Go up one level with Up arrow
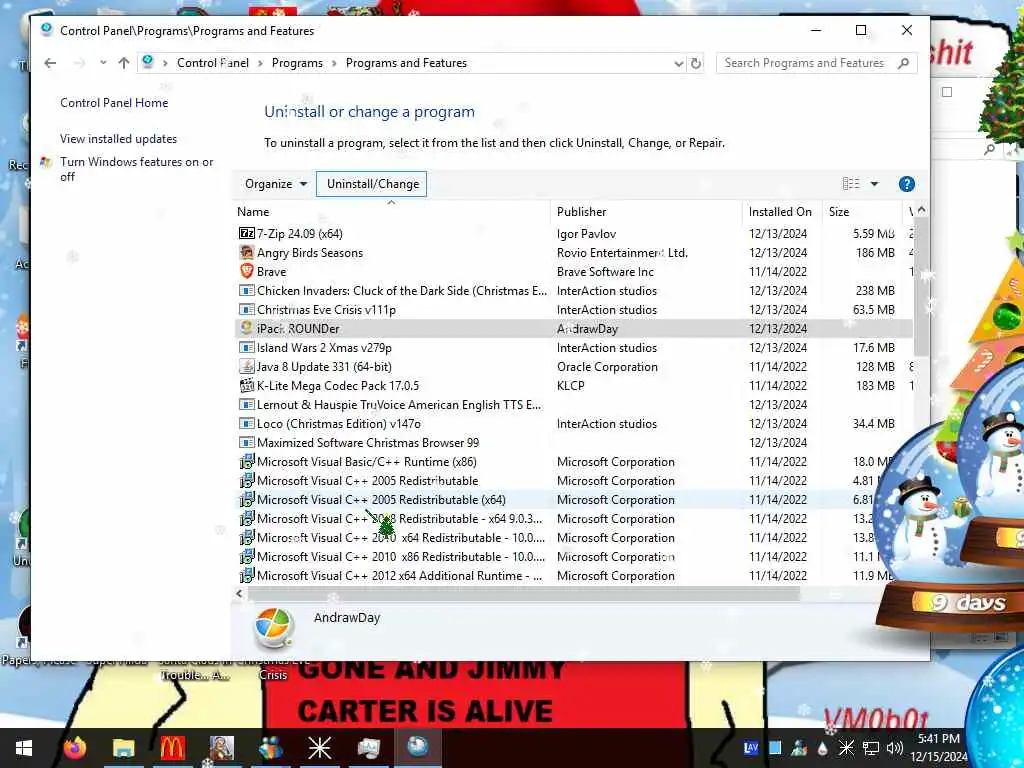This screenshot has width=1024, height=768. (x=124, y=63)
